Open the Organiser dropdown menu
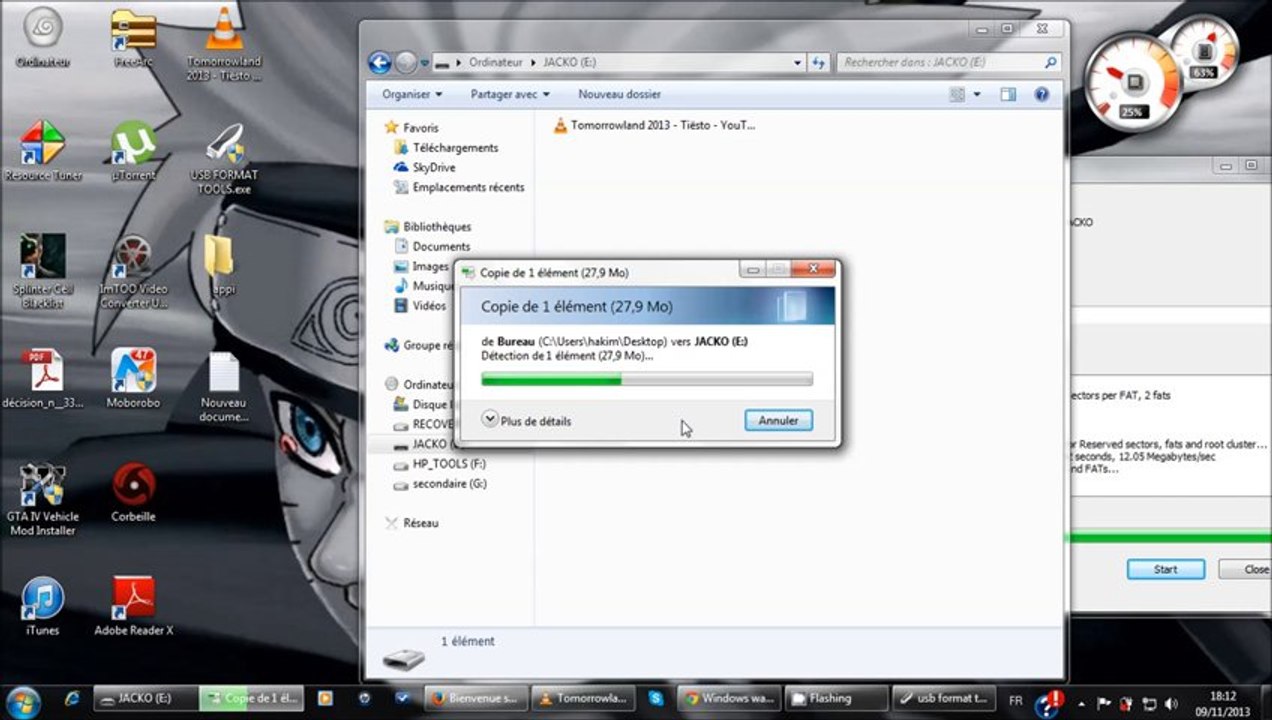Image resolution: width=1272 pixels, height=720 pixels. (x=412, y=94)
